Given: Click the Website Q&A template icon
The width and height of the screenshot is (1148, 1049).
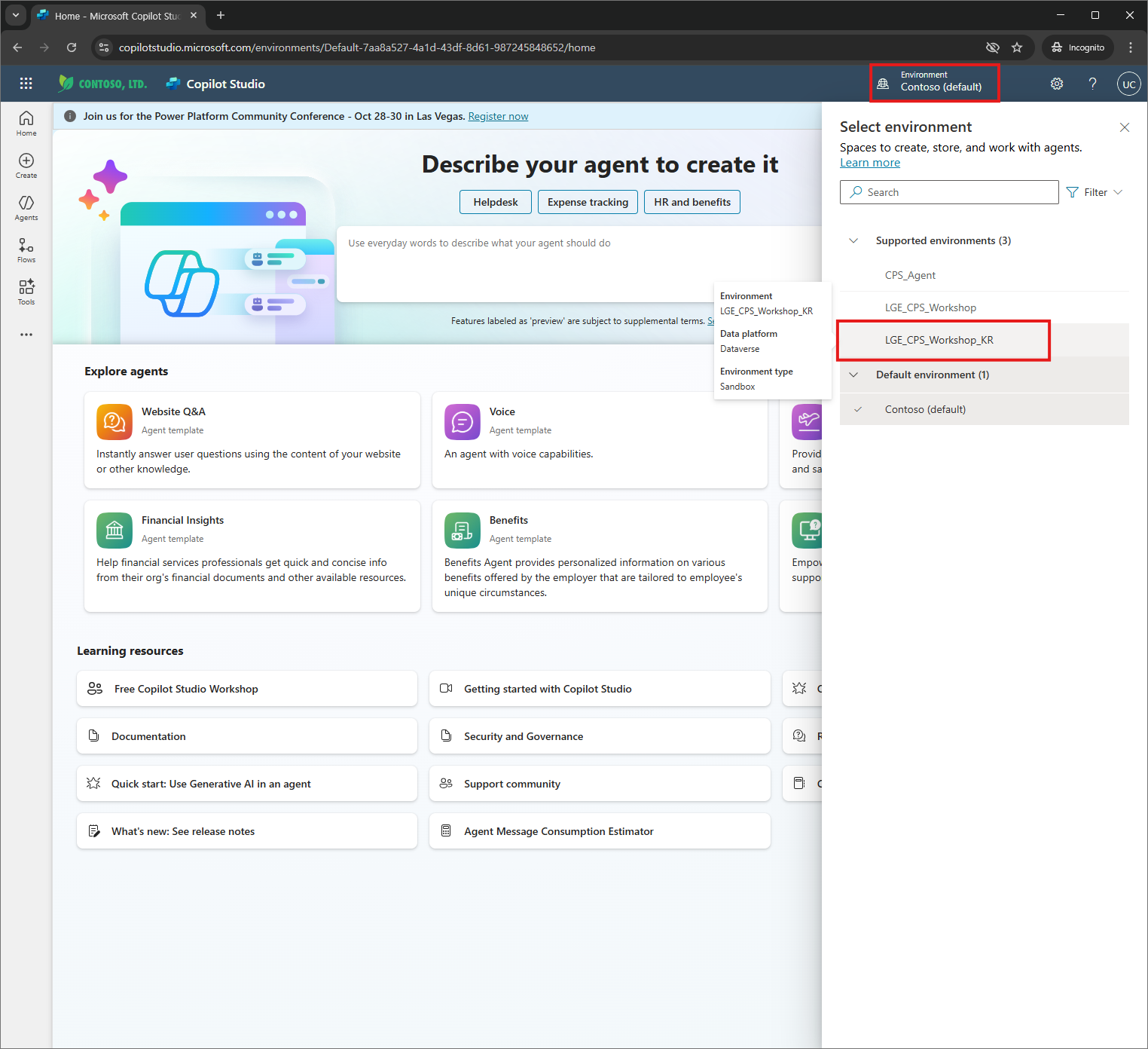Looking at the screenshot, I should (x=114, y=422).
